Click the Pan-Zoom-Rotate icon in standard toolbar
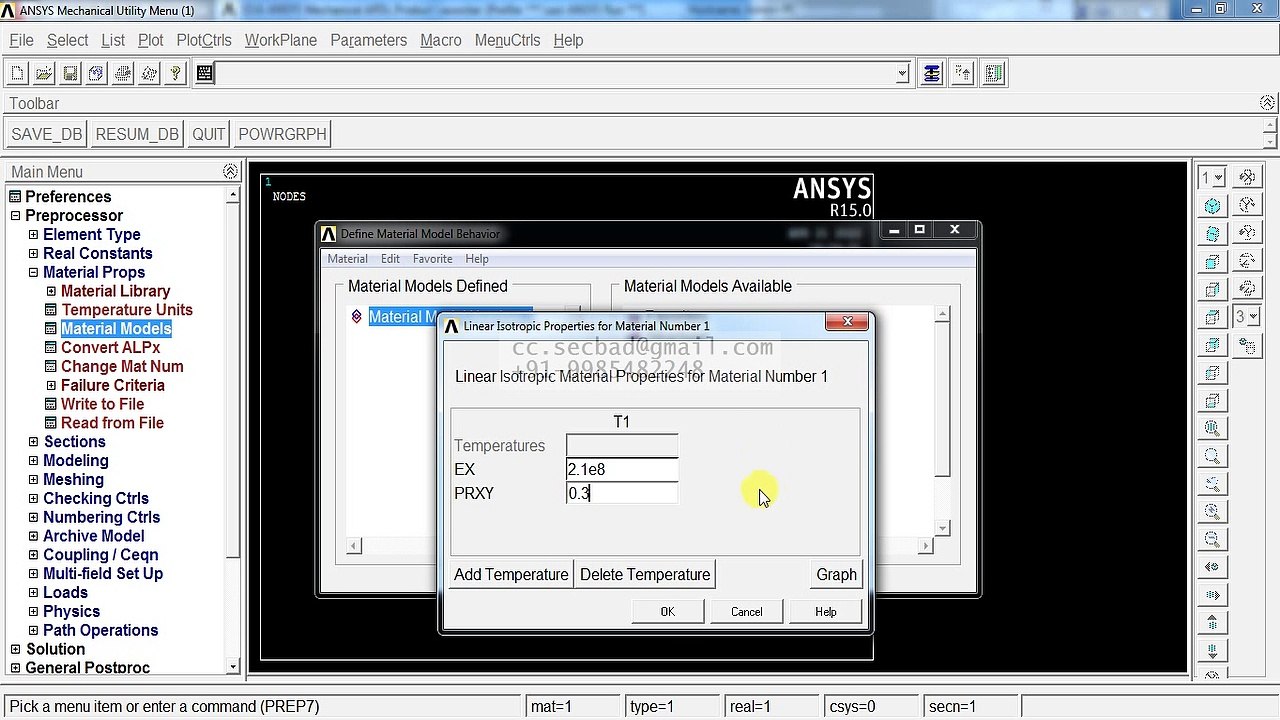 (x=96, y=73)
